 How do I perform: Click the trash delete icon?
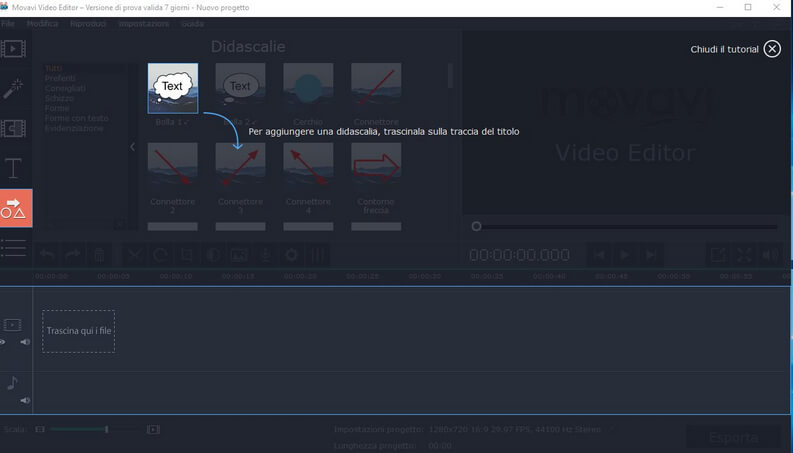(x=99, y=255)
